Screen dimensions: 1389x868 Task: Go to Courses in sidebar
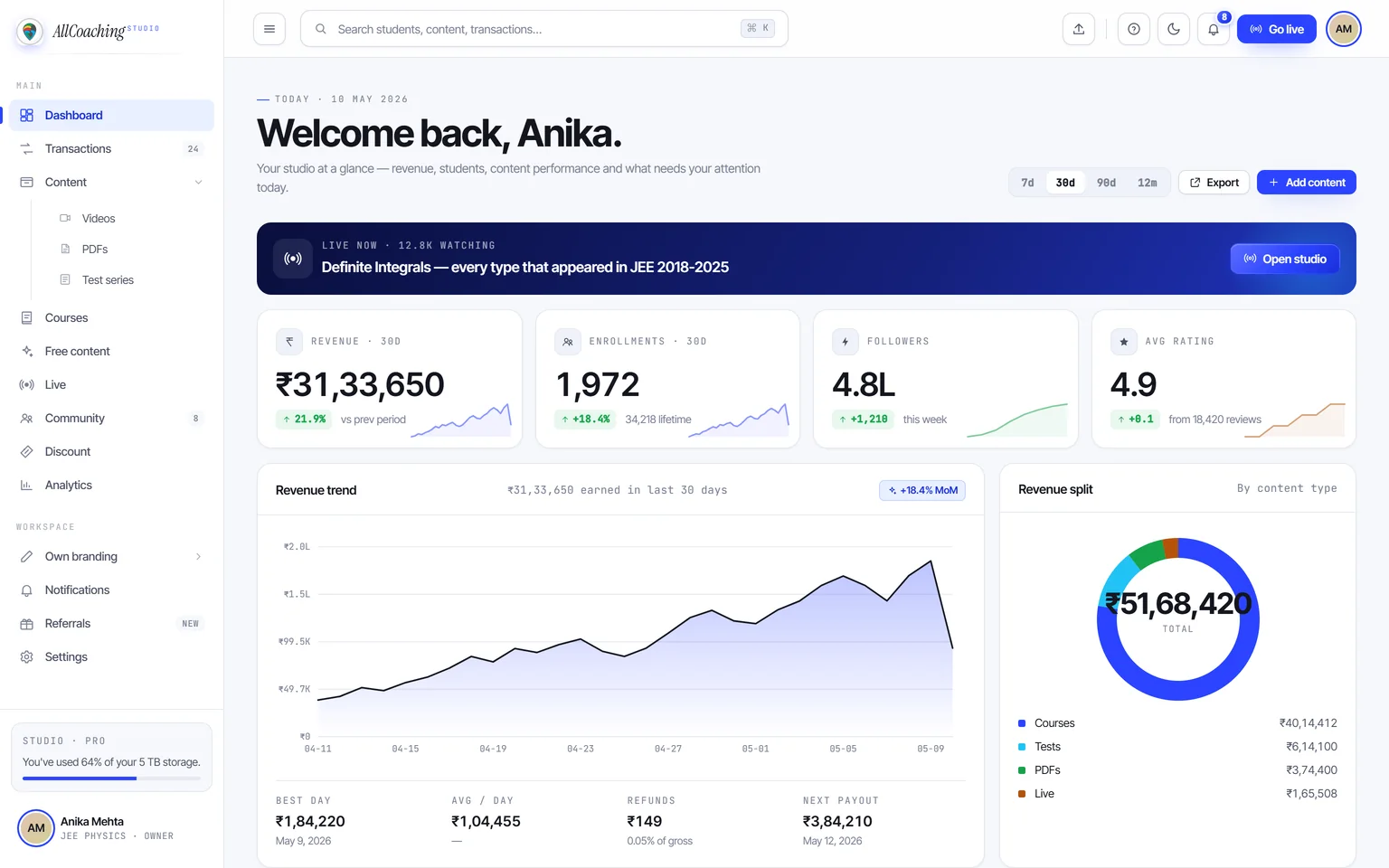112,318
